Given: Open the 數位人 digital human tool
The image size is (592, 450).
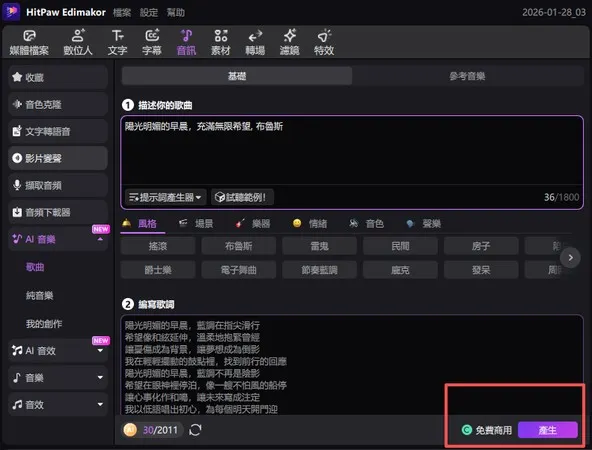Looking at the screenshot, I should point(78,43).
